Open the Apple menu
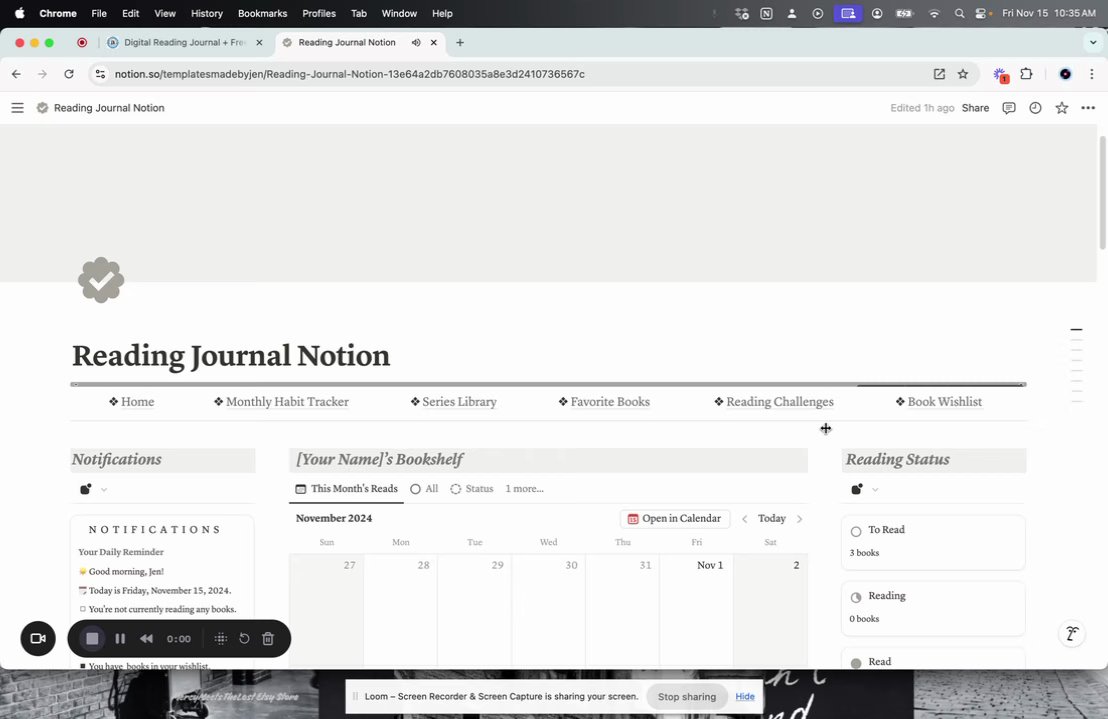 pos(19,13)
